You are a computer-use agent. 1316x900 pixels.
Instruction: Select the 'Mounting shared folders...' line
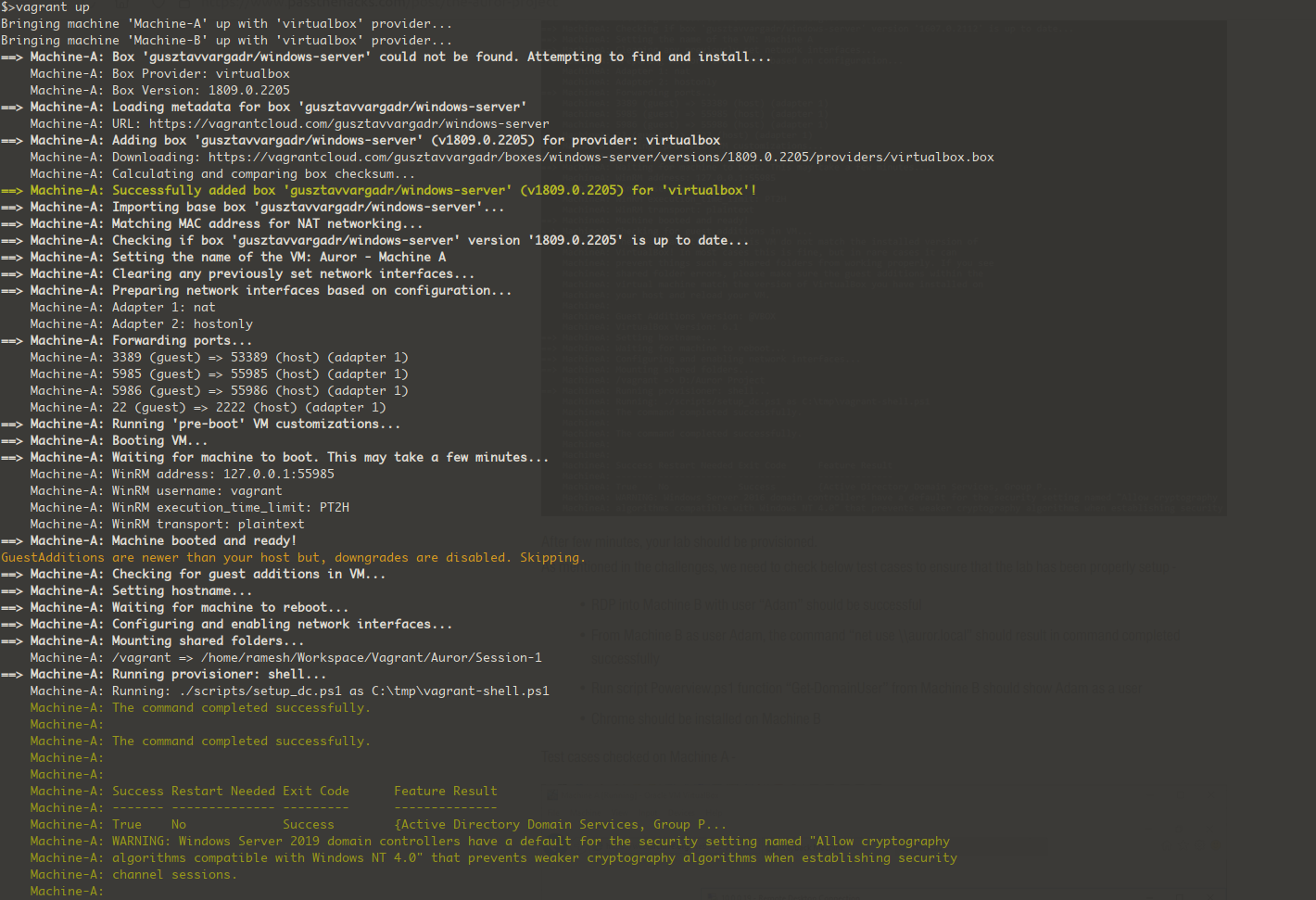pyautogui.click(x=153, y=641)
